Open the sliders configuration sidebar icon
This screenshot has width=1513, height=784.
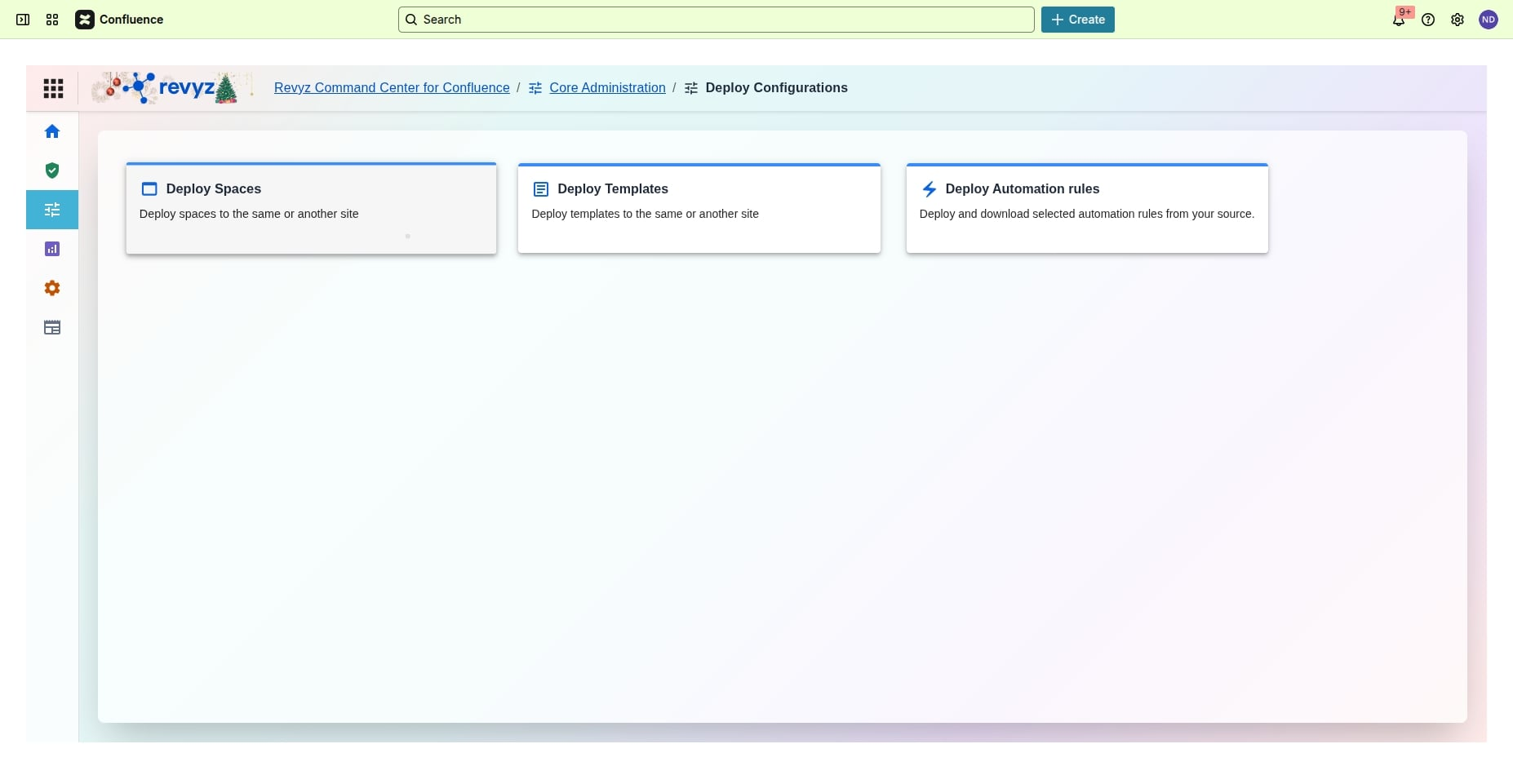click(52, 210)
